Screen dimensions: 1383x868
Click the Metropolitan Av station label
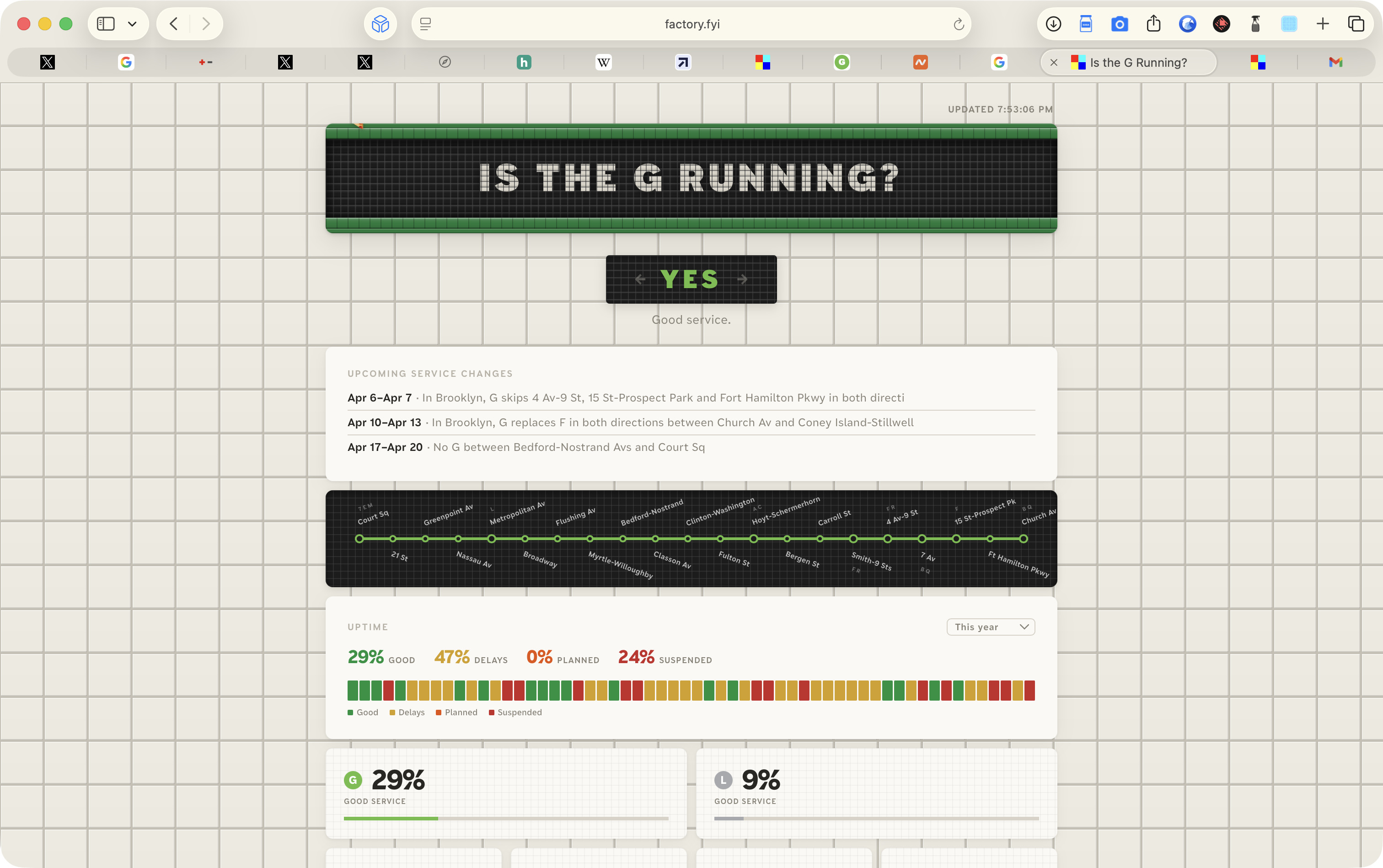tap(517, 513)
